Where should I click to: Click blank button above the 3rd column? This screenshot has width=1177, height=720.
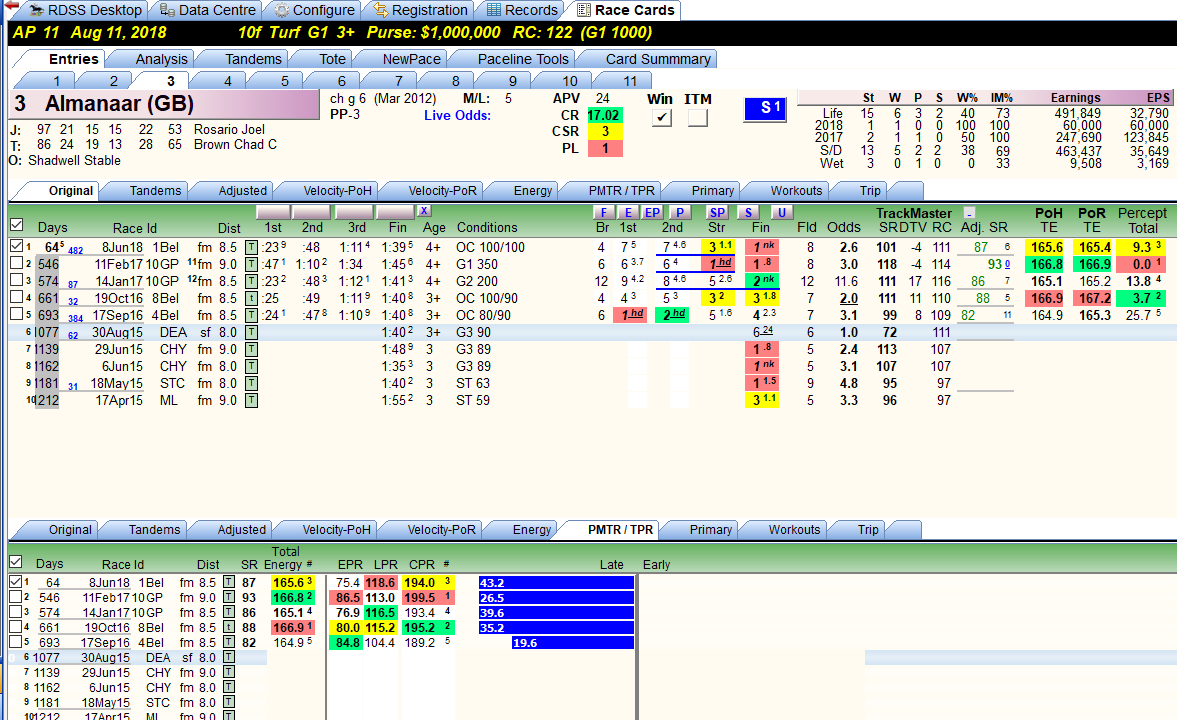pos(354,212)
